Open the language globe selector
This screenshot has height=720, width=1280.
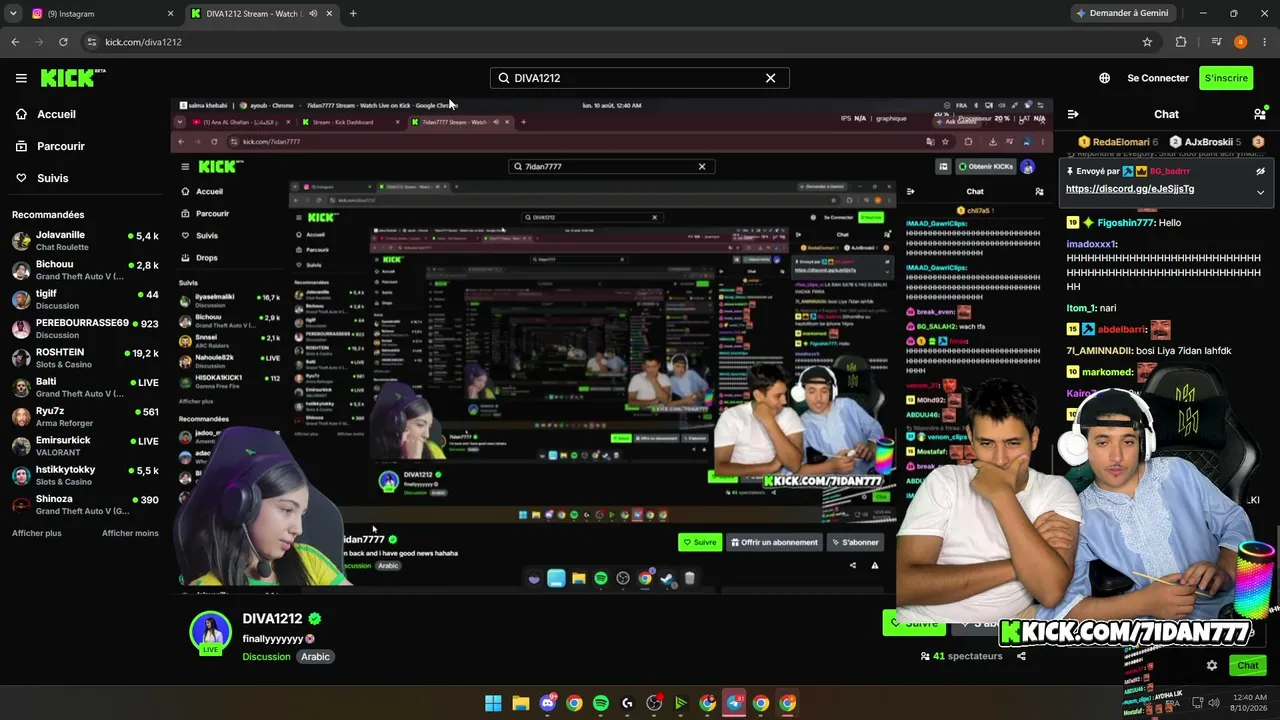tap(1104, 78)
